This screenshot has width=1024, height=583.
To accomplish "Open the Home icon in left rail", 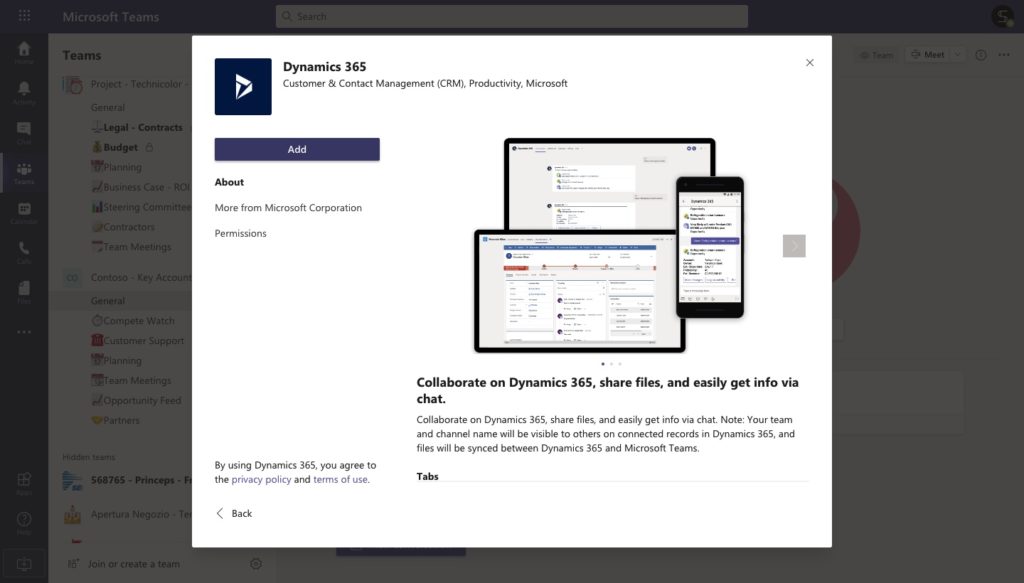I will pos(24,52).
